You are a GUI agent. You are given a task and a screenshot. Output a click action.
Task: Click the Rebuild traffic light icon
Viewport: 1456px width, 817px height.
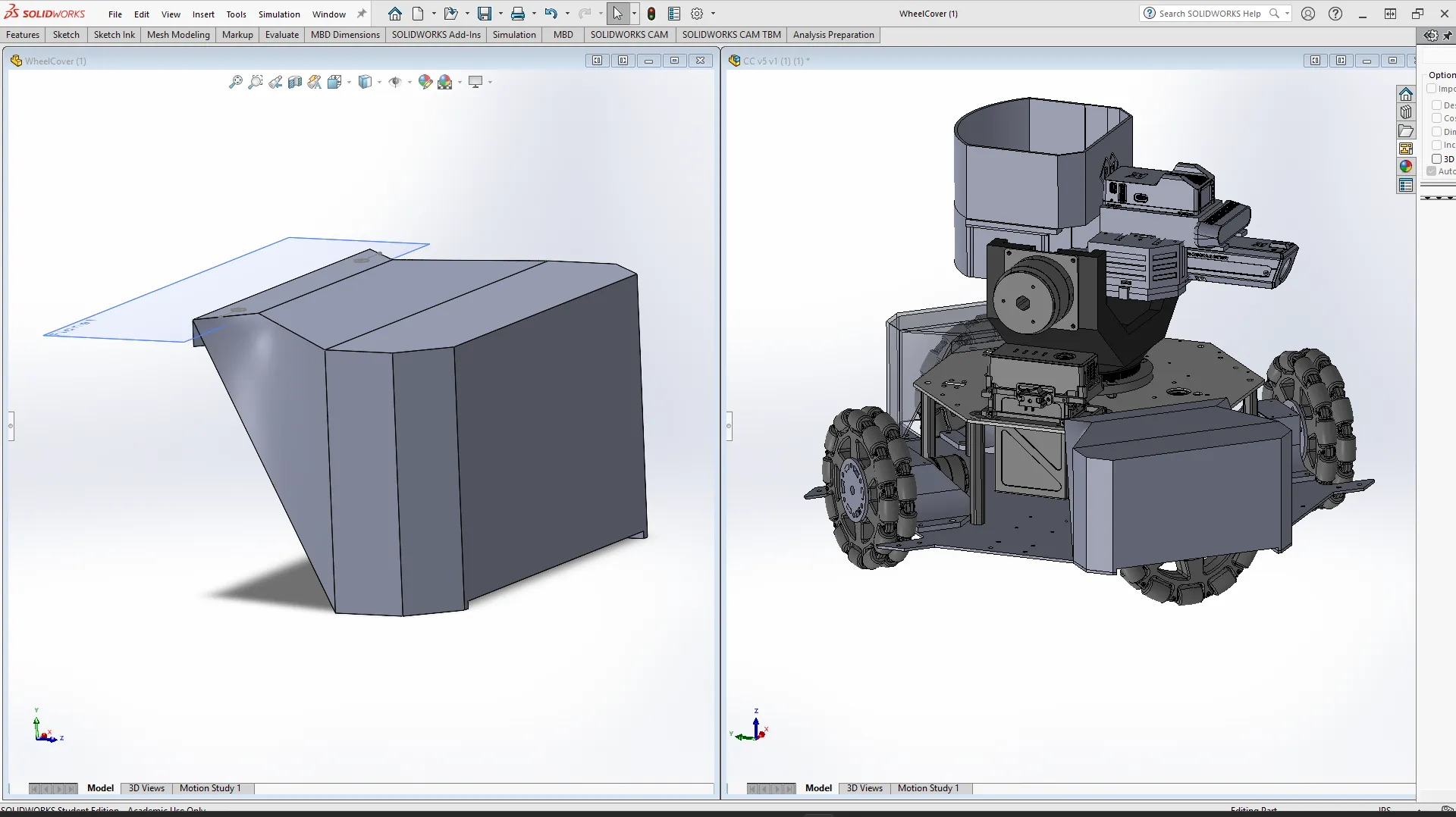tap(651, 14)
